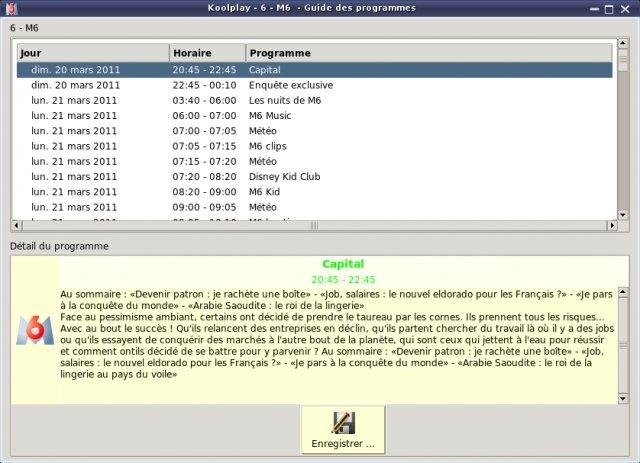Click the 08:20 - 09:00 time cell
Screen dimensions: 640x463
(x=204, y=192)
